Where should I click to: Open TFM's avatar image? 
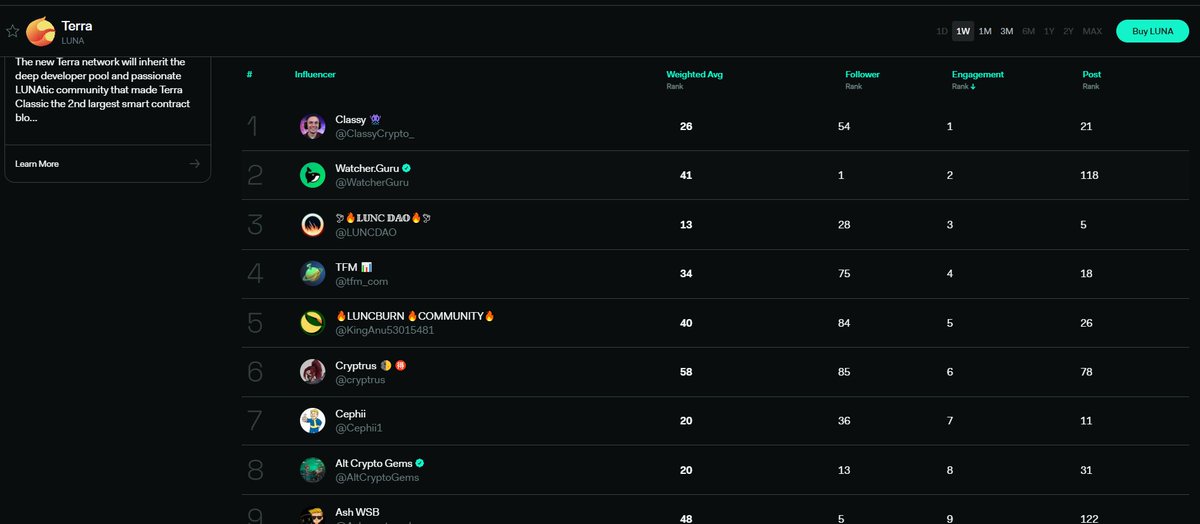[313, 273]
